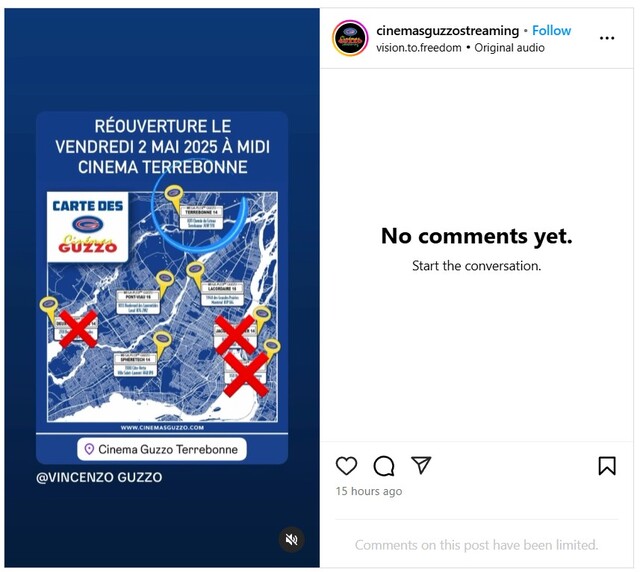This screenshot has height=572, width=640.
Task: Unmute the video audio
Action: tap(291, 539)
